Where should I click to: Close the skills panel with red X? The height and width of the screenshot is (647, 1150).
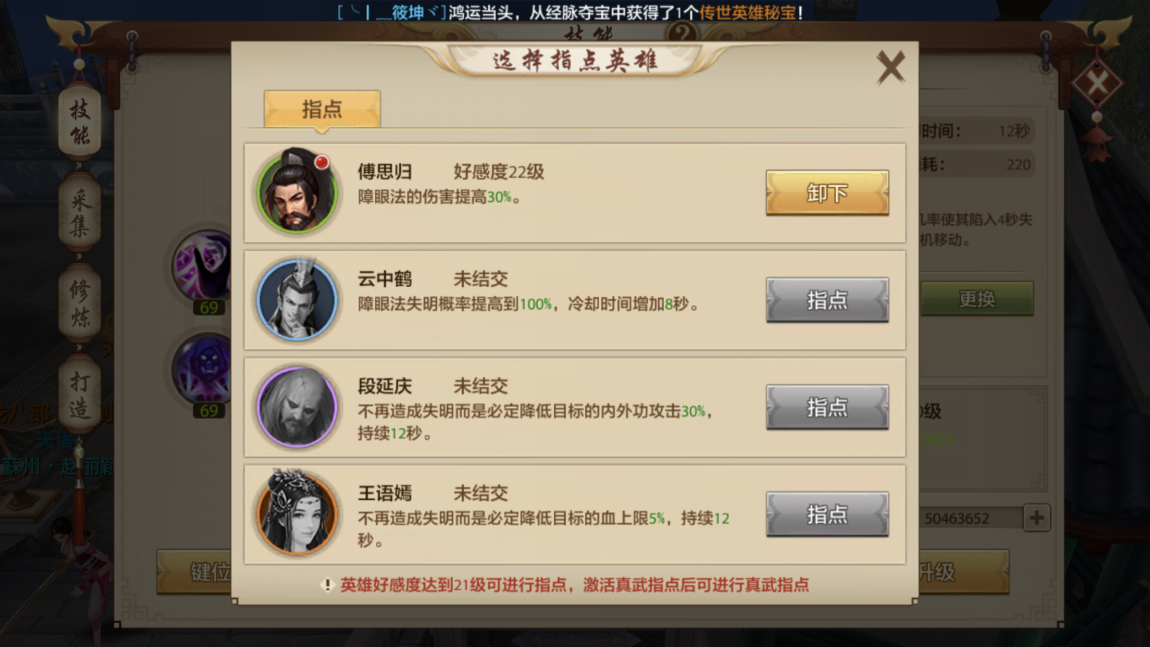(1097, 83)
